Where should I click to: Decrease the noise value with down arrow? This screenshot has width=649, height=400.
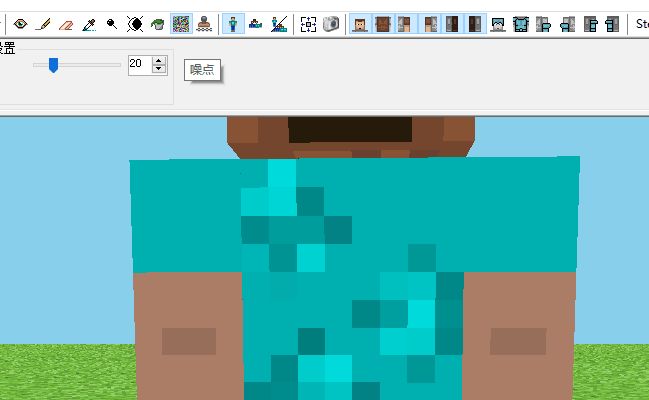coord(159,69)
